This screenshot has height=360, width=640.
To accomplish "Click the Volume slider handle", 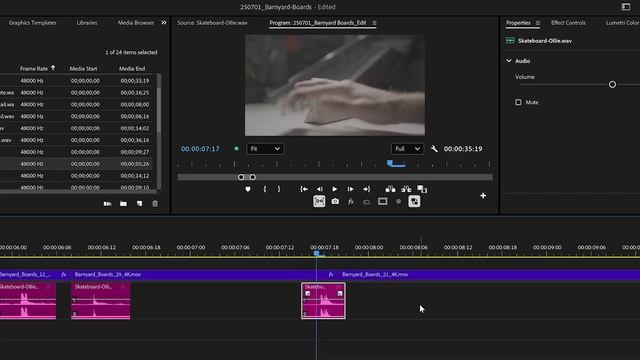I will pyautogui.click(x=612, y=84).
